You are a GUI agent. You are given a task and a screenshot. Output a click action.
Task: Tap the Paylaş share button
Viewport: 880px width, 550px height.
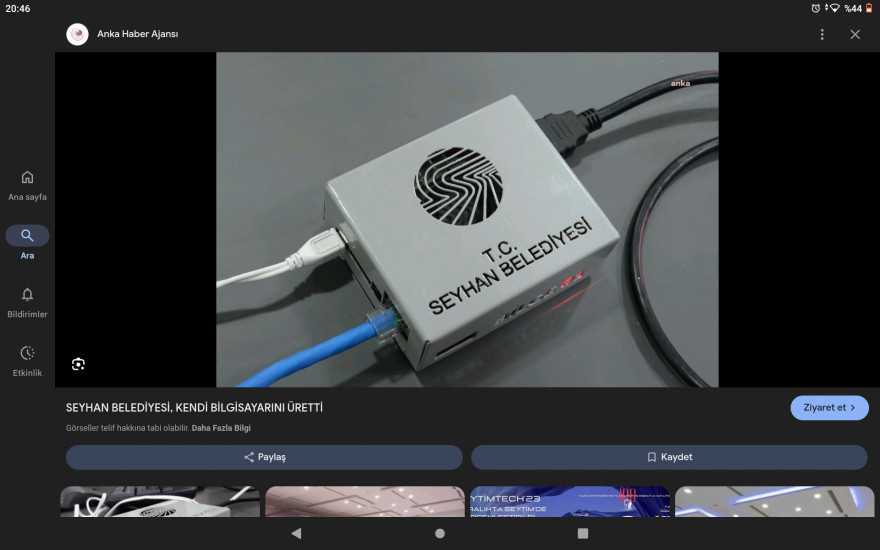(x=264, y=457)
